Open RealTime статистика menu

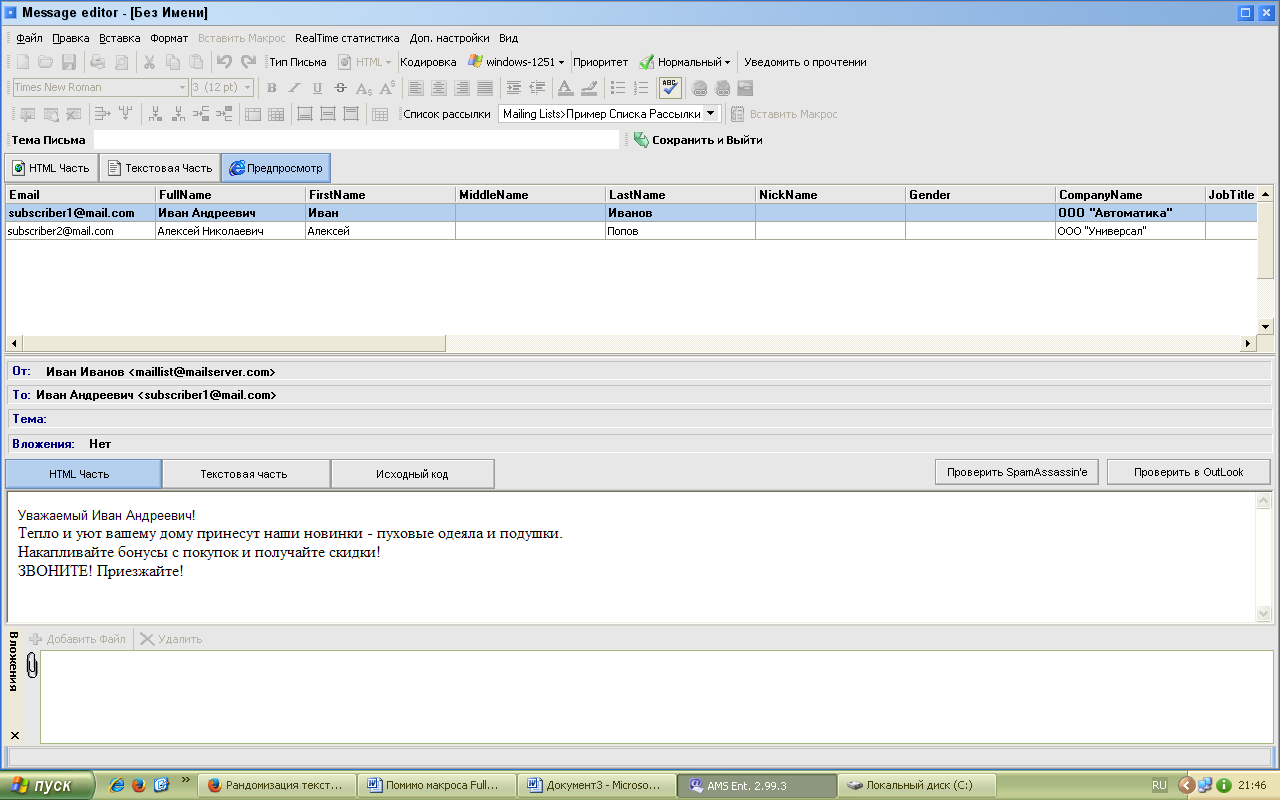point(347,38)
